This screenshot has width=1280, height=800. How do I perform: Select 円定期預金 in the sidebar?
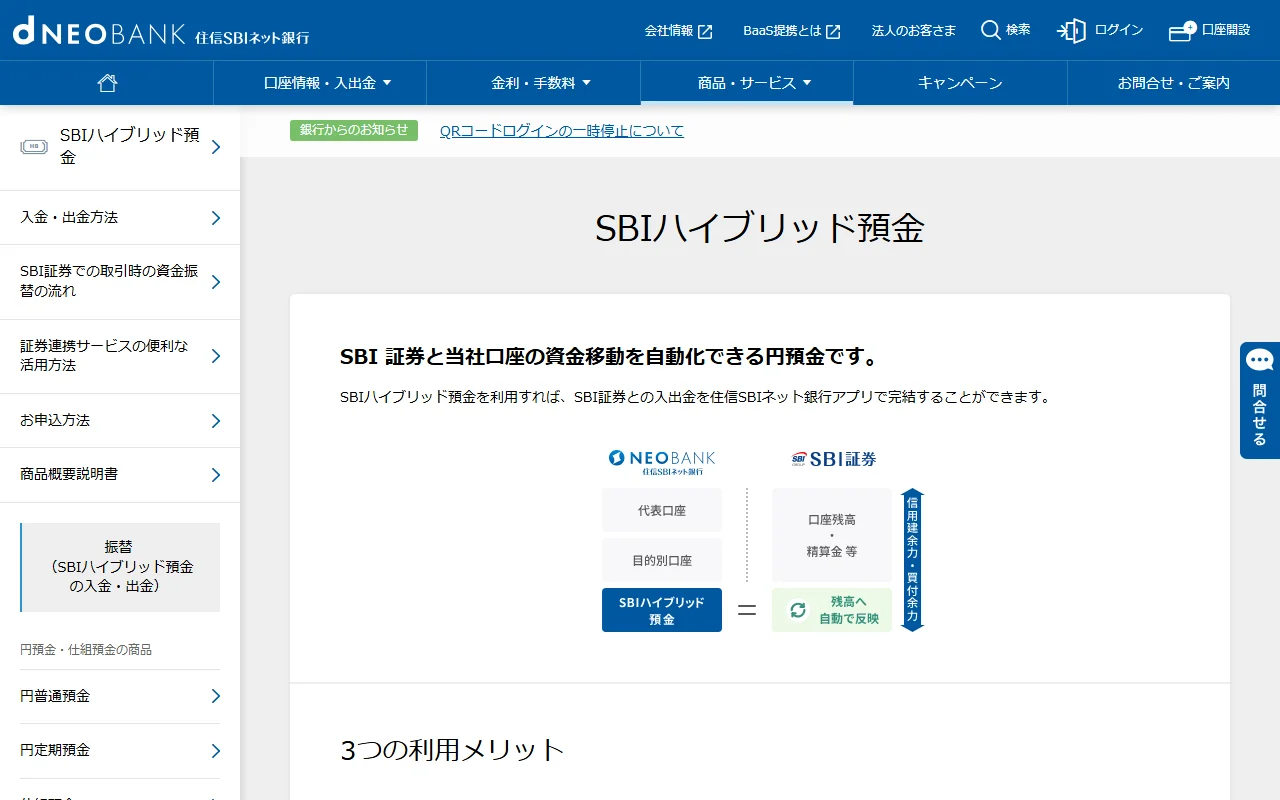pos(120,750)
